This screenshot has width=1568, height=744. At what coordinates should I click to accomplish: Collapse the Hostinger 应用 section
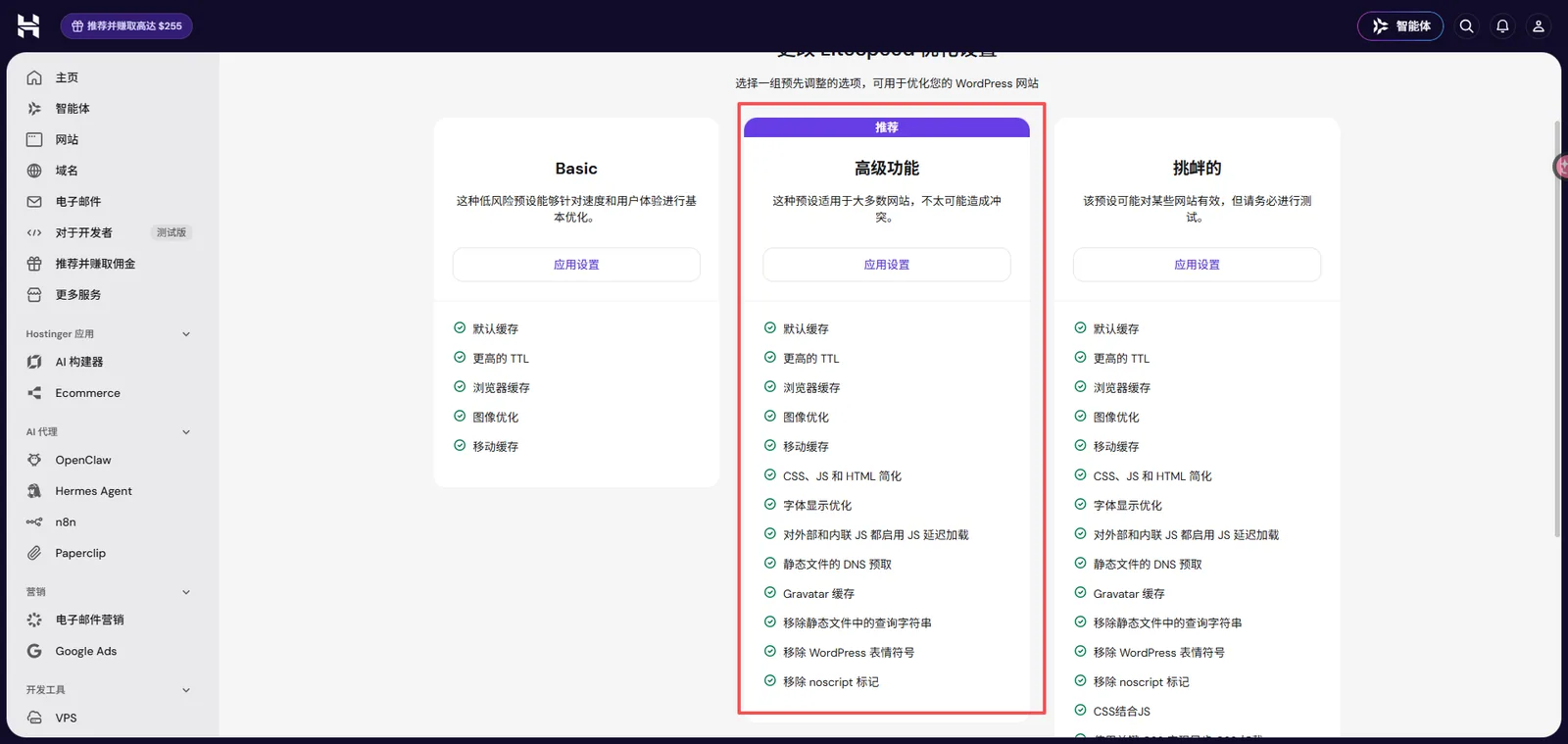click(x=186, y=334)
